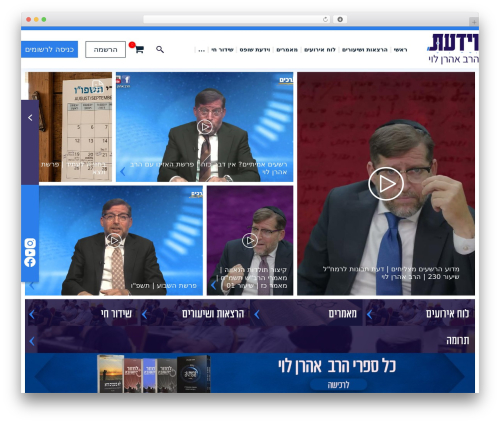This screenshot has height=423, width=500.
Task: Expand the three dots overflow menu
Action: (x=201, y=50)
